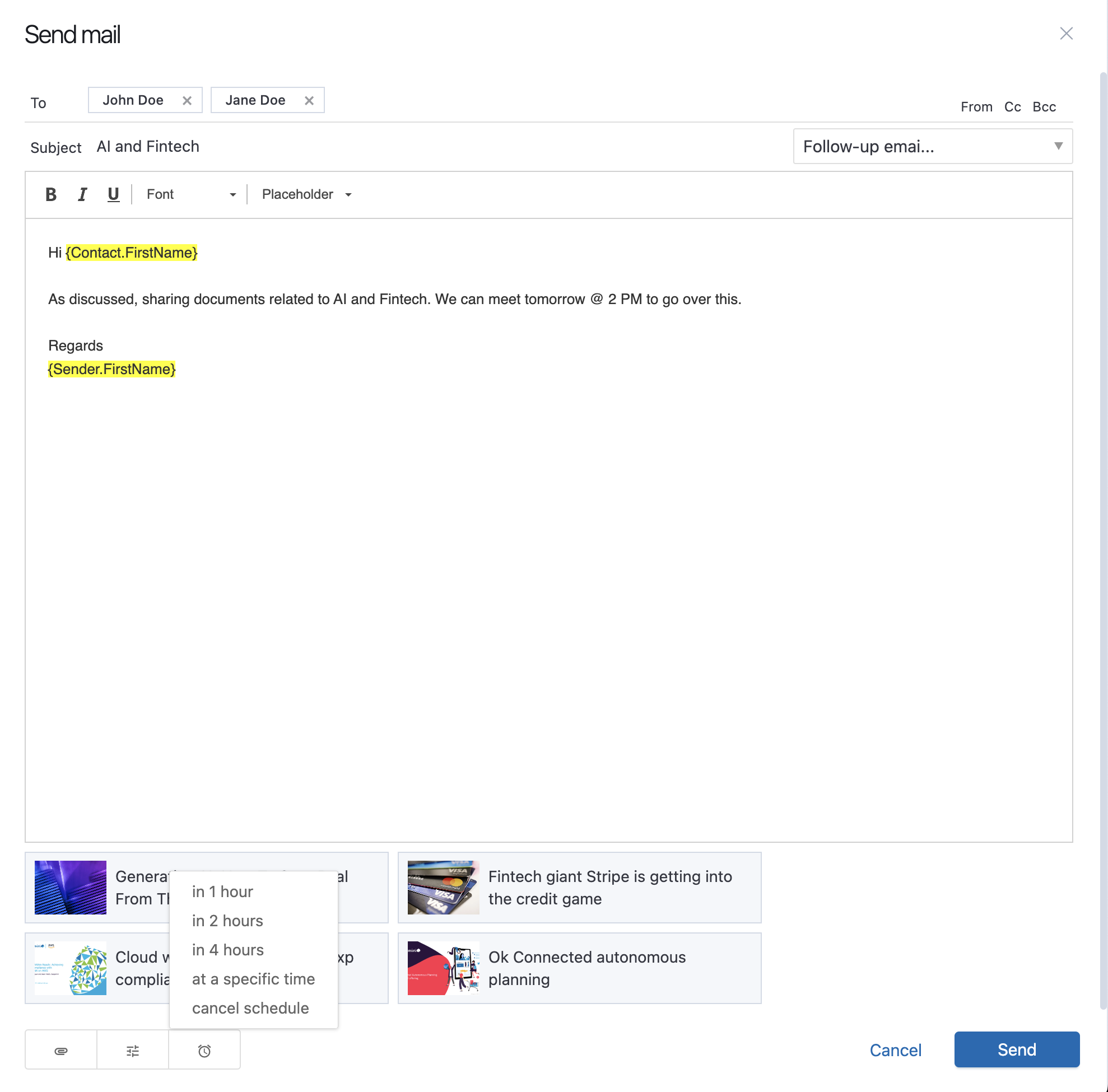The image size is (1108, 1092).
Task: Click the 'As discussed, sharing documents' paragraph
Action: point(394,299)
